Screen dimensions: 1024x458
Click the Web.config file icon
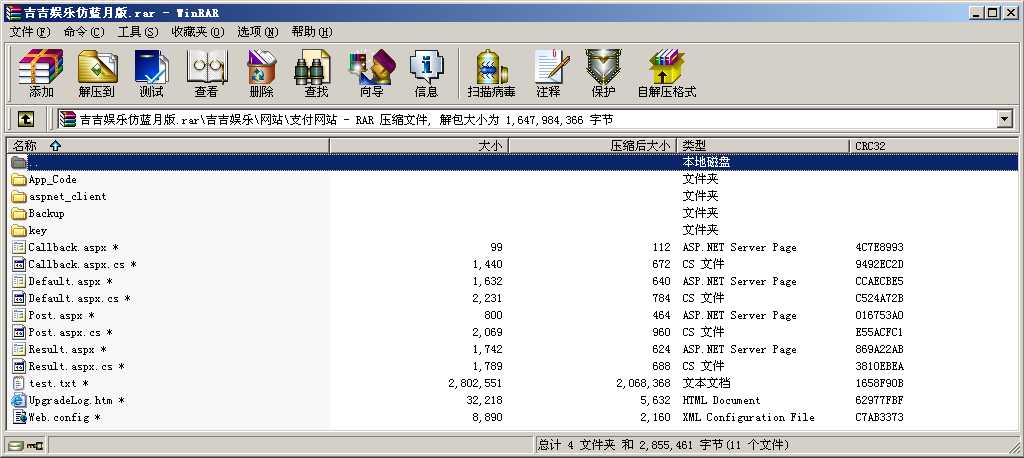pyautogui.click(x=19, y=417)
